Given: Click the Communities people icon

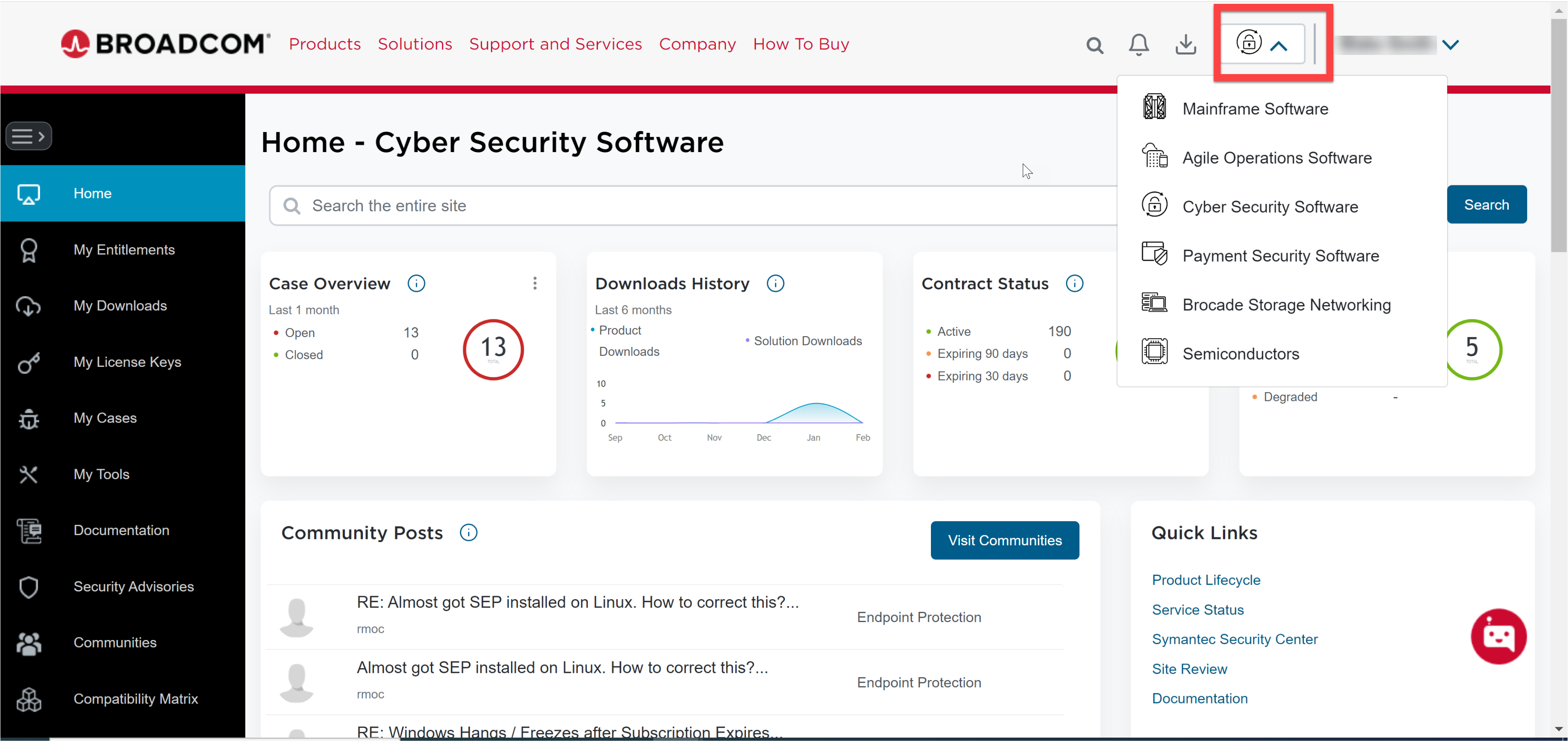Looking at the screenshot, I should point(29,643).
